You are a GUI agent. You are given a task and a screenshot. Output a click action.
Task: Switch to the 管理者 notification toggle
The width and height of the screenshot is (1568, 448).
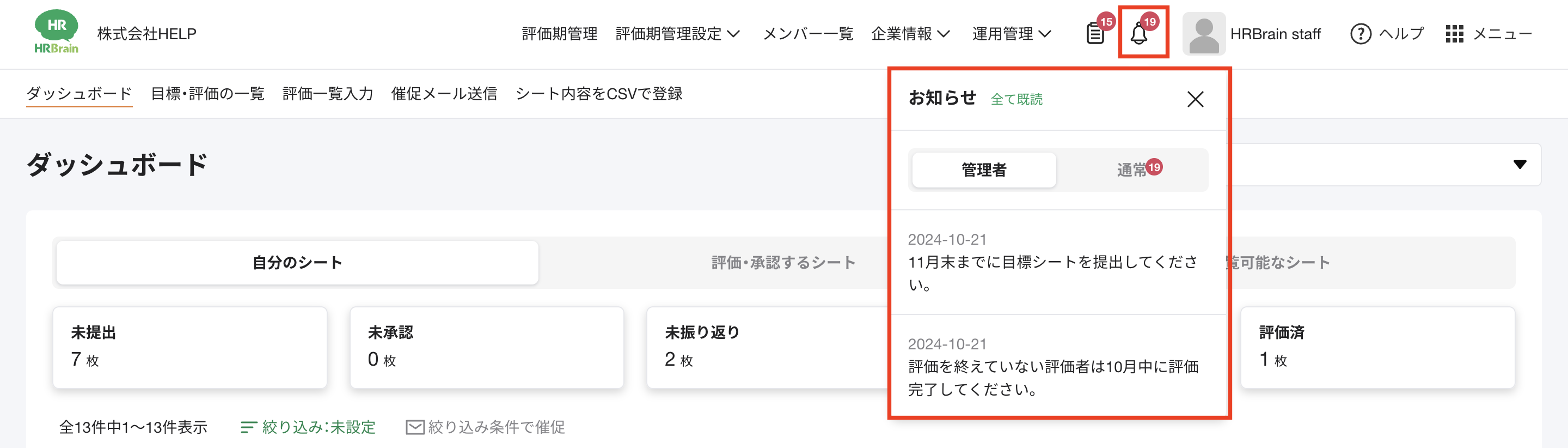coord(984,170)
